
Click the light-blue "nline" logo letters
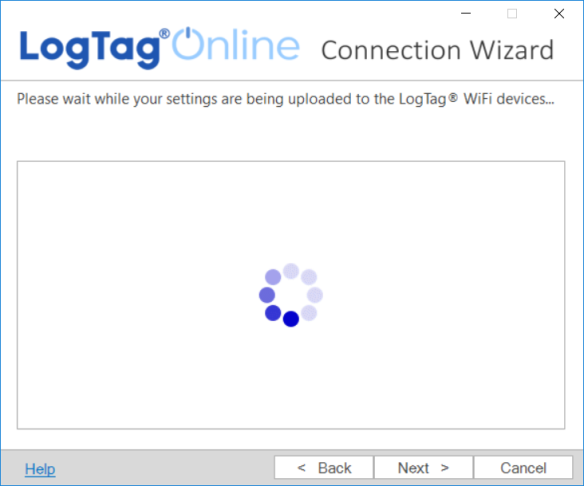252,45
